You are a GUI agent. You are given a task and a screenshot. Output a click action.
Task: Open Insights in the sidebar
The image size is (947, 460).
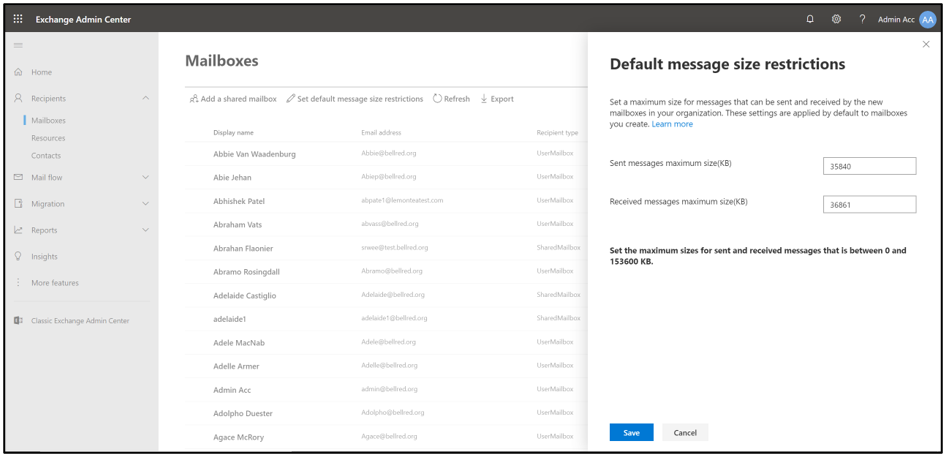pyautogui.click(x=45, y=257)
